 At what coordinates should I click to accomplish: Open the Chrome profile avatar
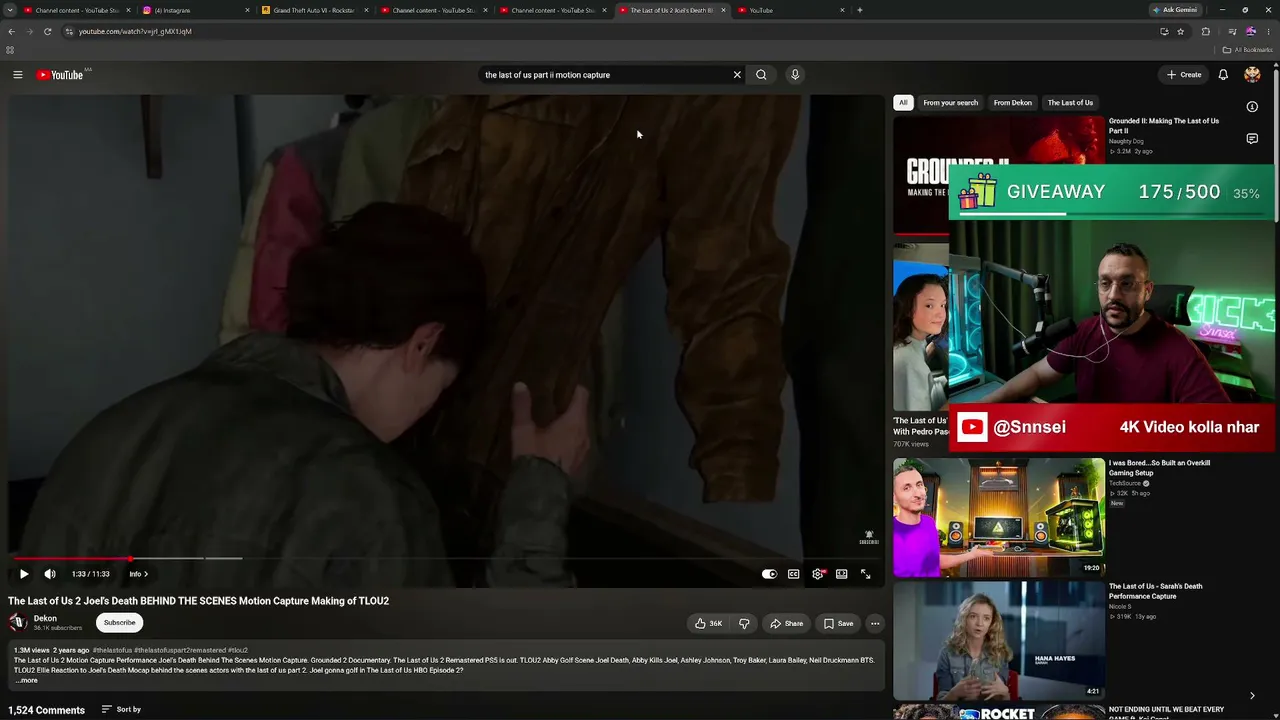(x=1250, y=31)
